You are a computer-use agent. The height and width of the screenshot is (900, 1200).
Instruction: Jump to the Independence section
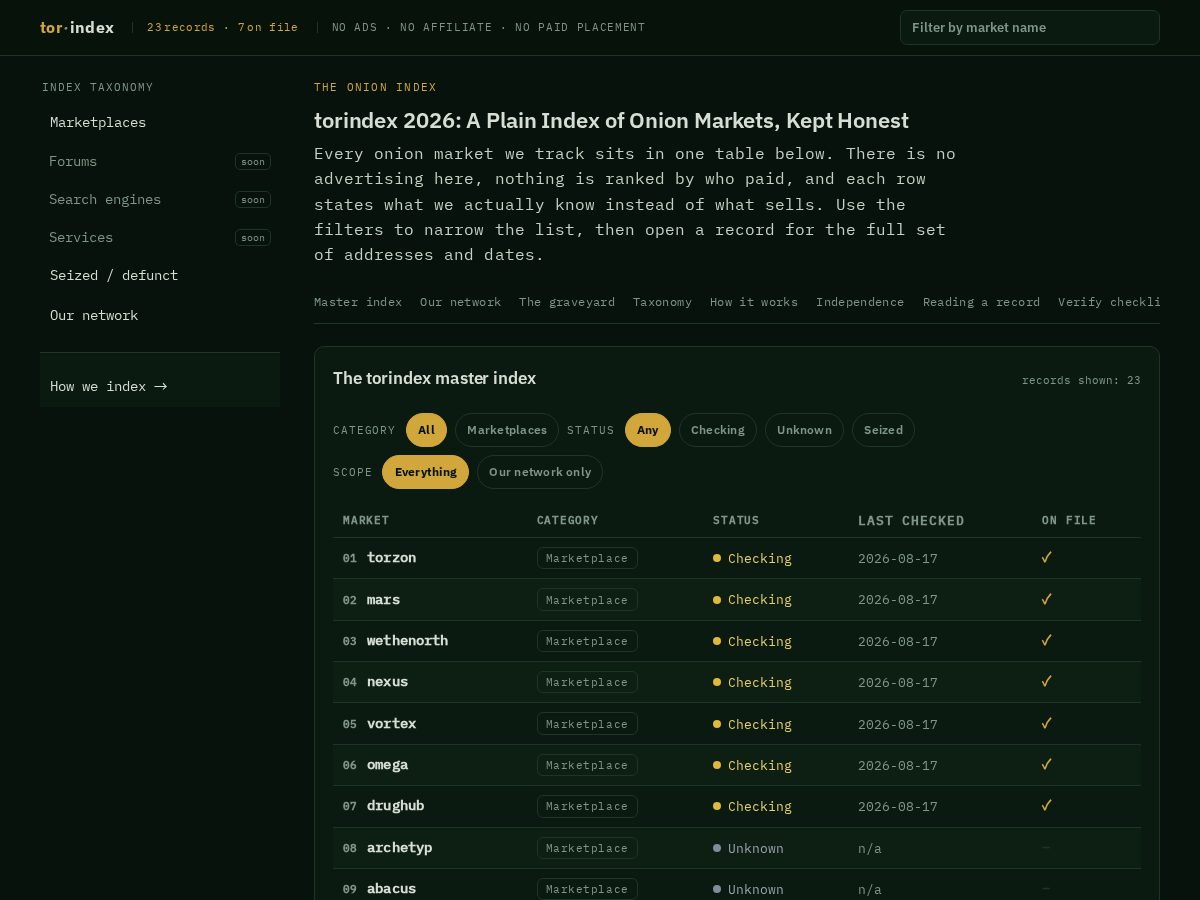point(860,302)
